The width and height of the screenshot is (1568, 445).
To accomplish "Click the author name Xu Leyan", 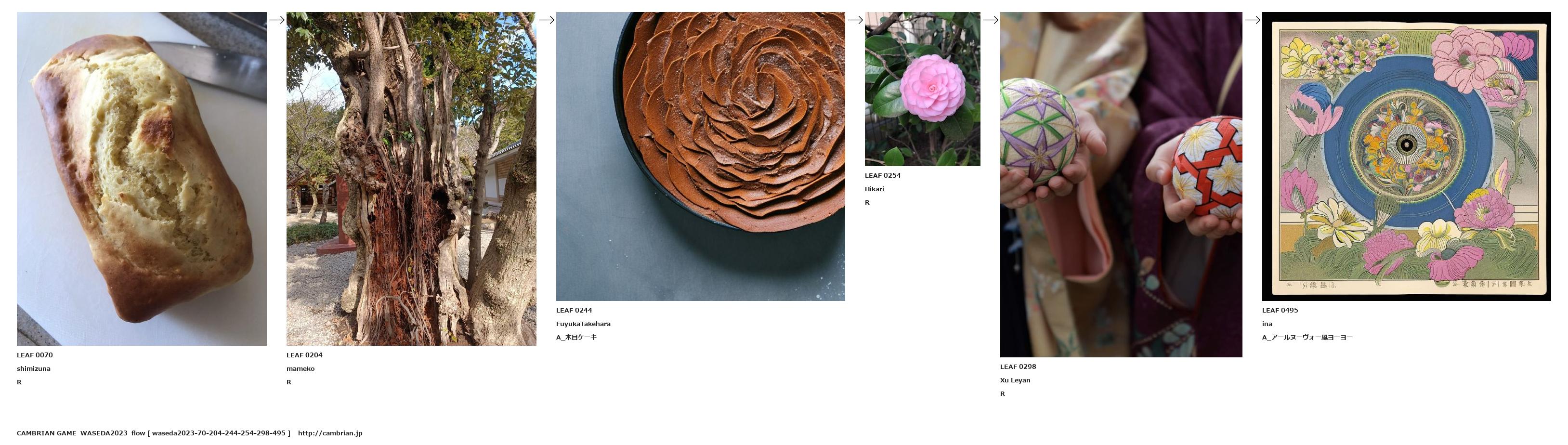I will click(x=1015, y=380).
